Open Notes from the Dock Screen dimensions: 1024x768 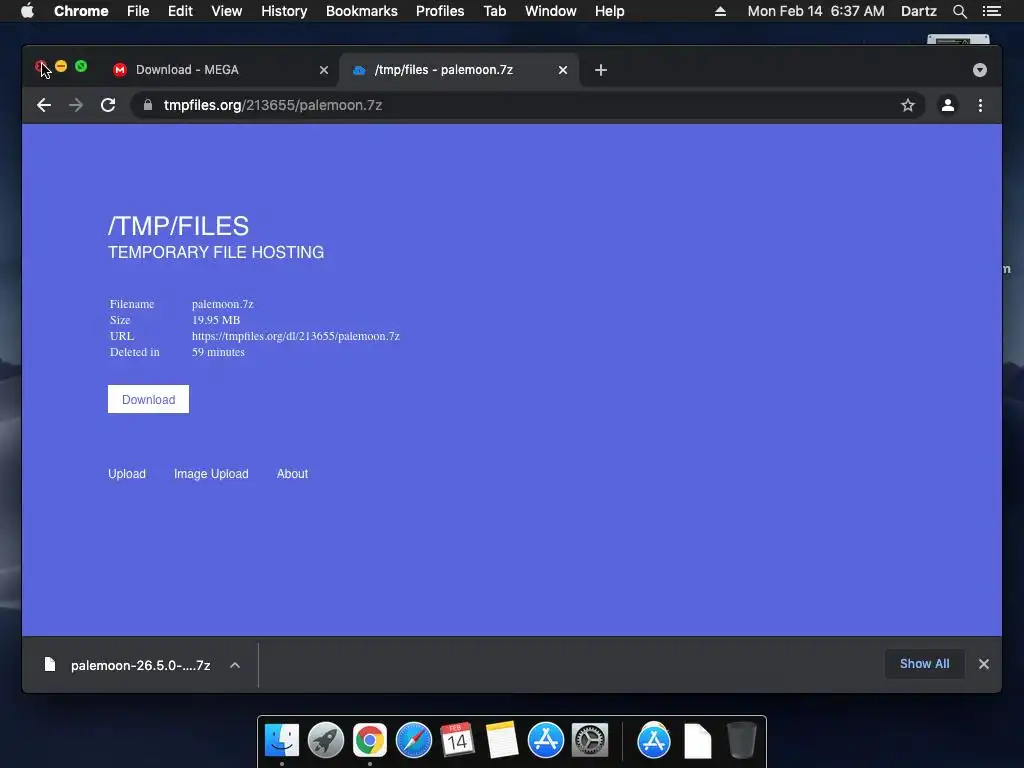click(x=502, y=741)
